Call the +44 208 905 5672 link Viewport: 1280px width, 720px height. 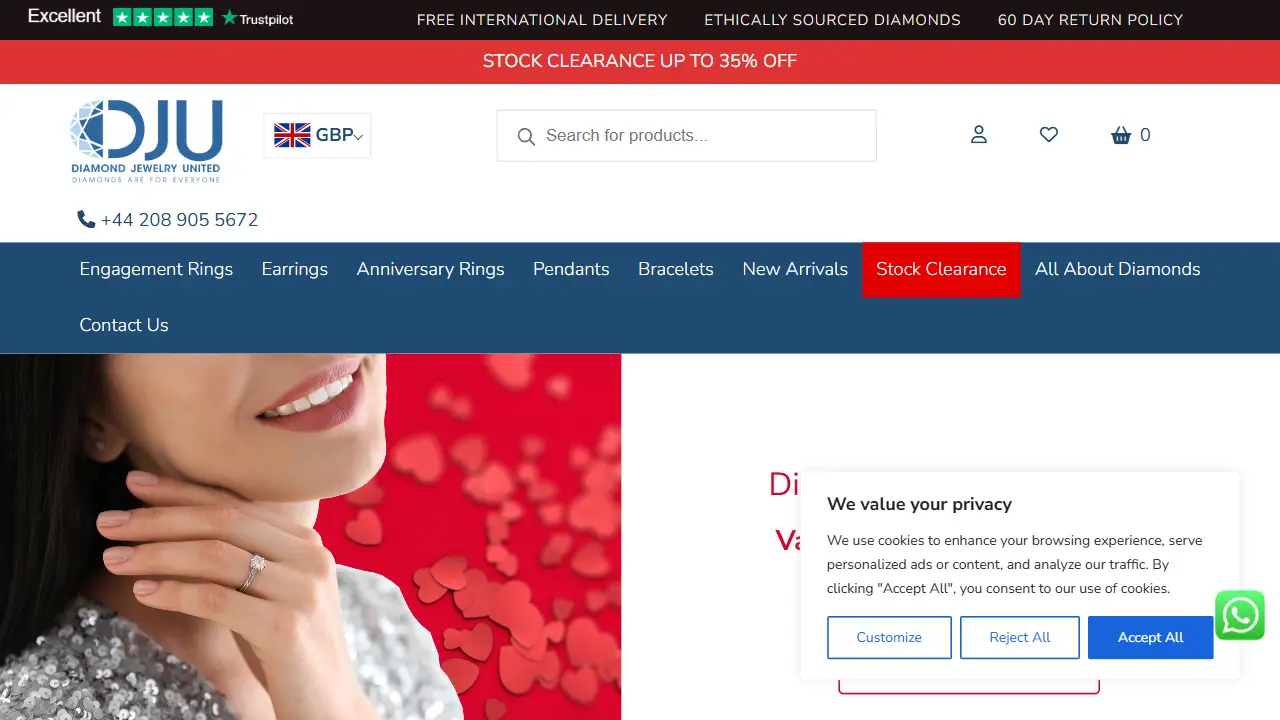click(179, 219)
